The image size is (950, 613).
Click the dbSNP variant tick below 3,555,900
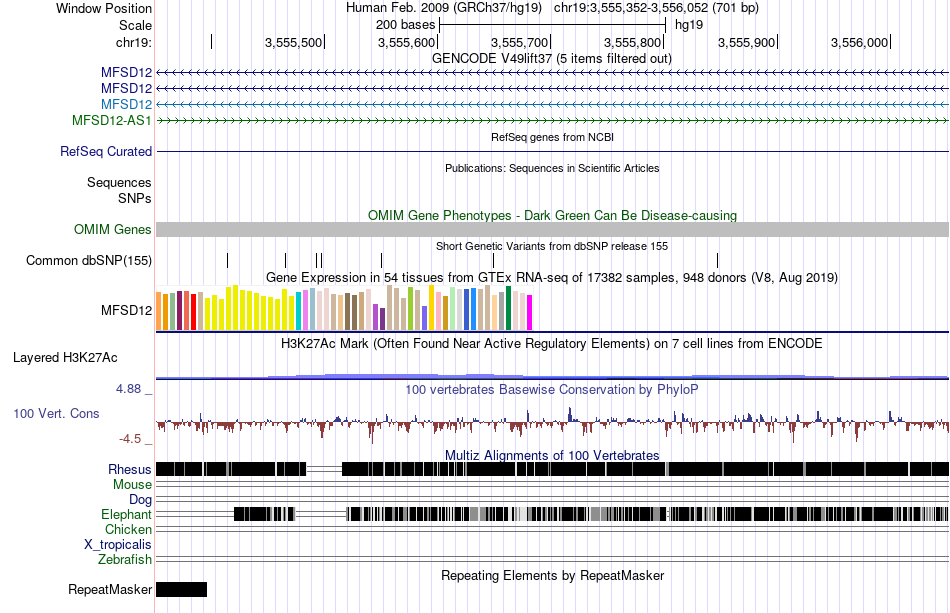717,260
